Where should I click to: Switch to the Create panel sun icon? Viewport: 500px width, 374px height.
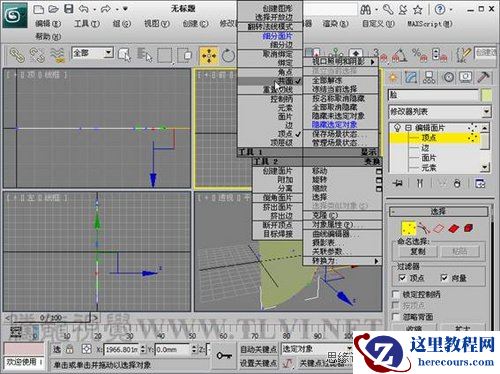coord(393,78)
